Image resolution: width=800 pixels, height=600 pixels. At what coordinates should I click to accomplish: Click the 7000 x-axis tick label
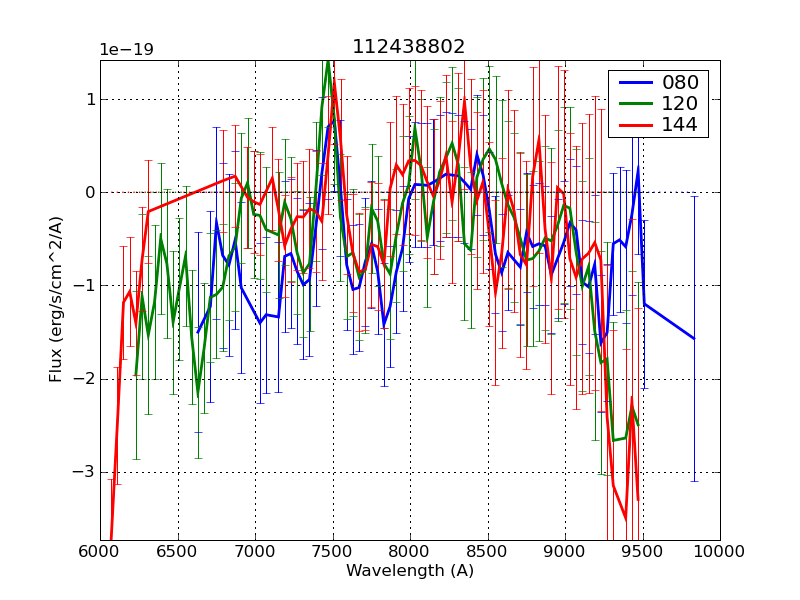[x=255, y=551]
